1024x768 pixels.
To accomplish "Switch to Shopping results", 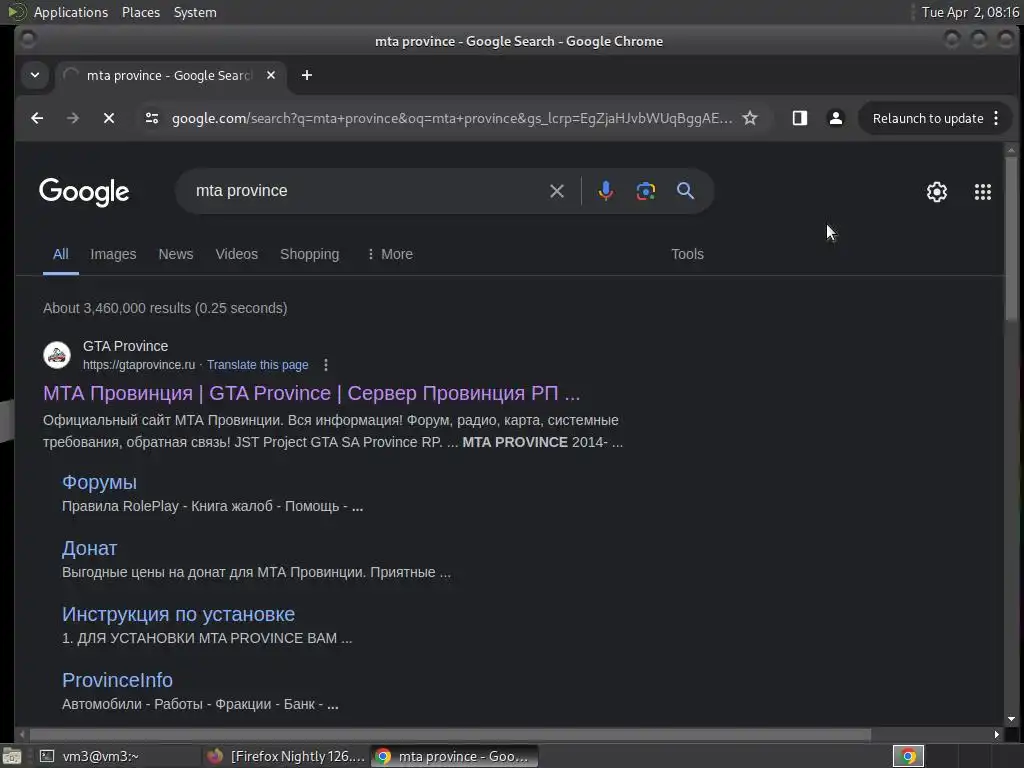I will click(x=310, y=254).
